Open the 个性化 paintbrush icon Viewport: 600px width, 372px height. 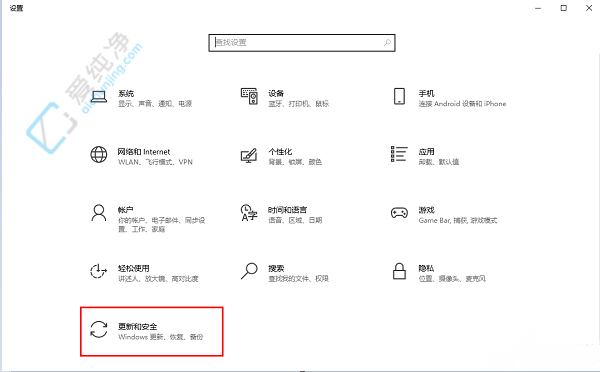click(x=249, y=155)
